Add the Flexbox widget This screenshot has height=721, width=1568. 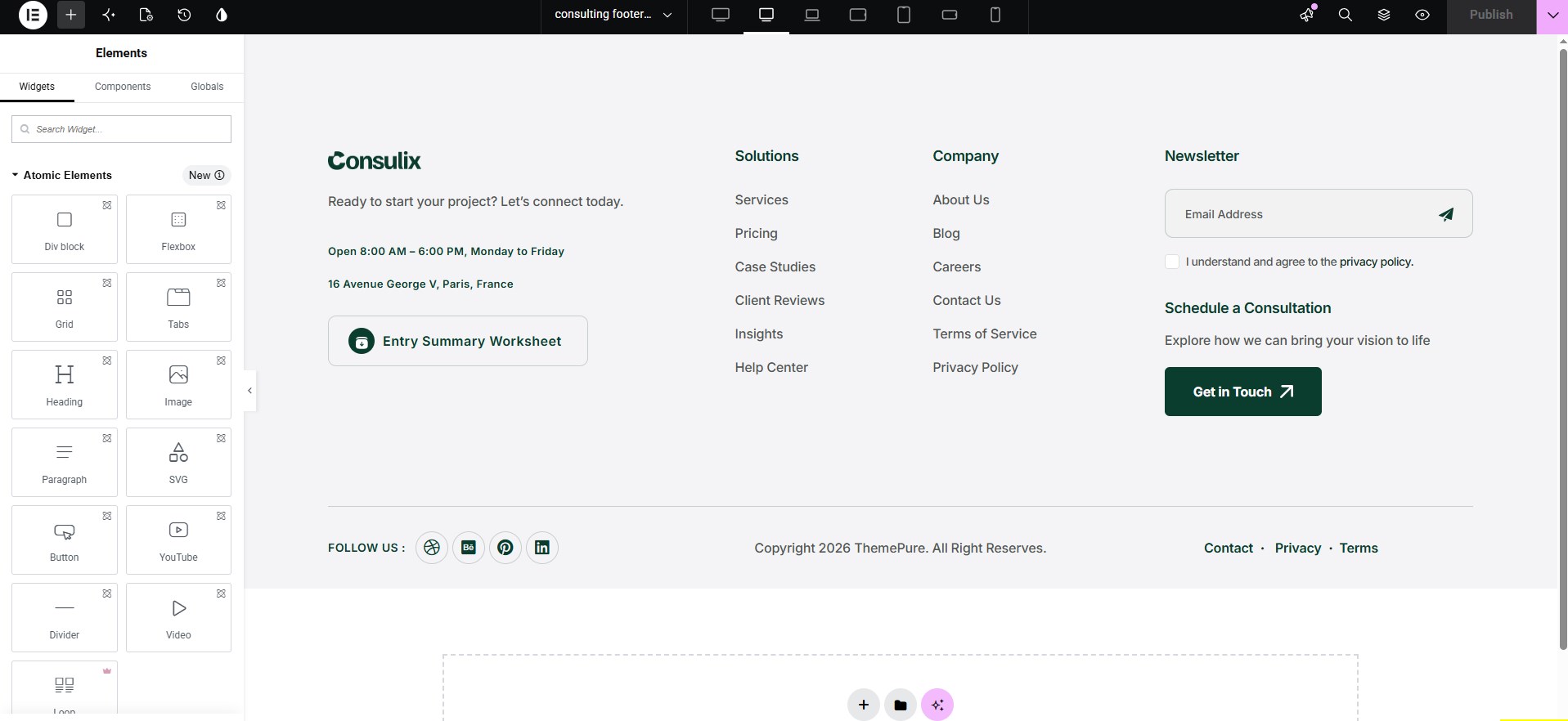(178, 229)
